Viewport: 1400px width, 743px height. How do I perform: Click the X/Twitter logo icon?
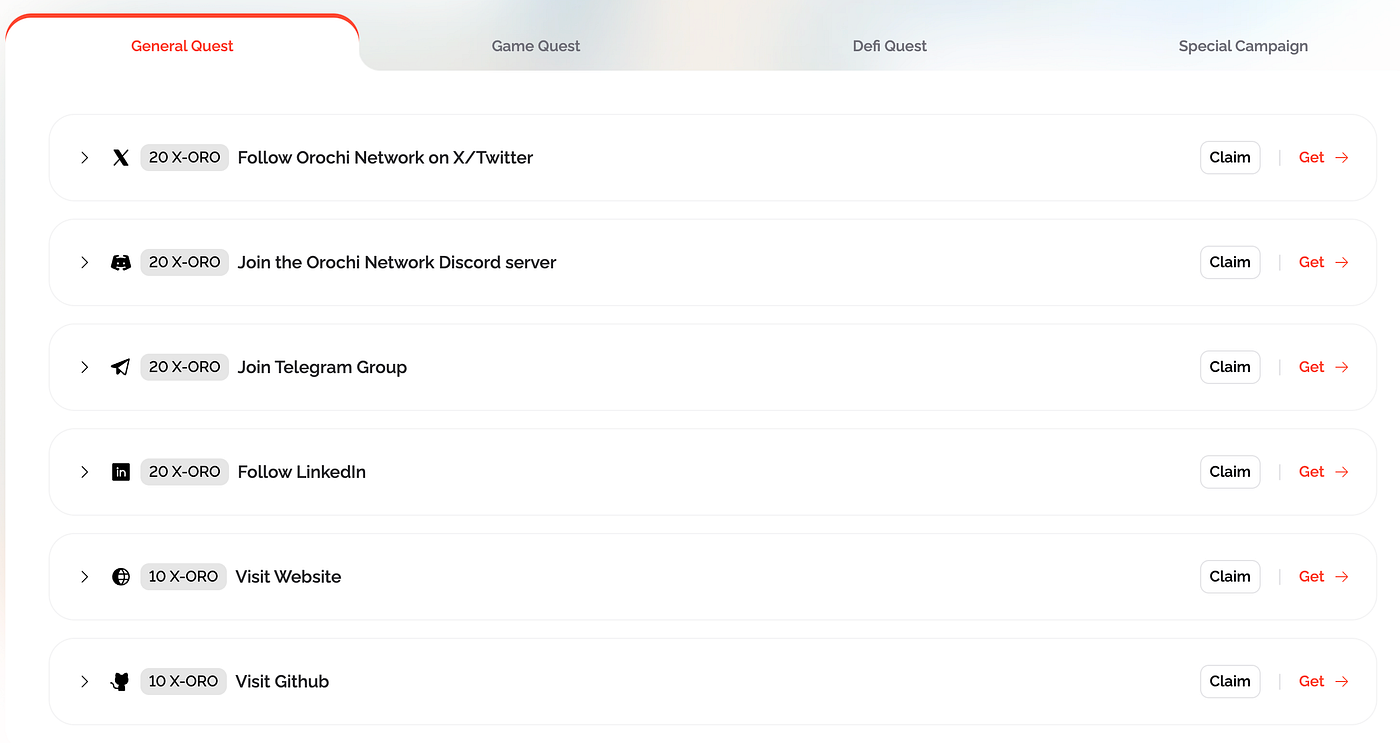click(121, 157)
